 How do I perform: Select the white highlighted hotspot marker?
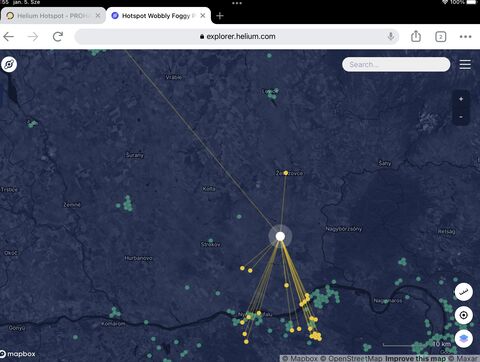click(280, 236)
